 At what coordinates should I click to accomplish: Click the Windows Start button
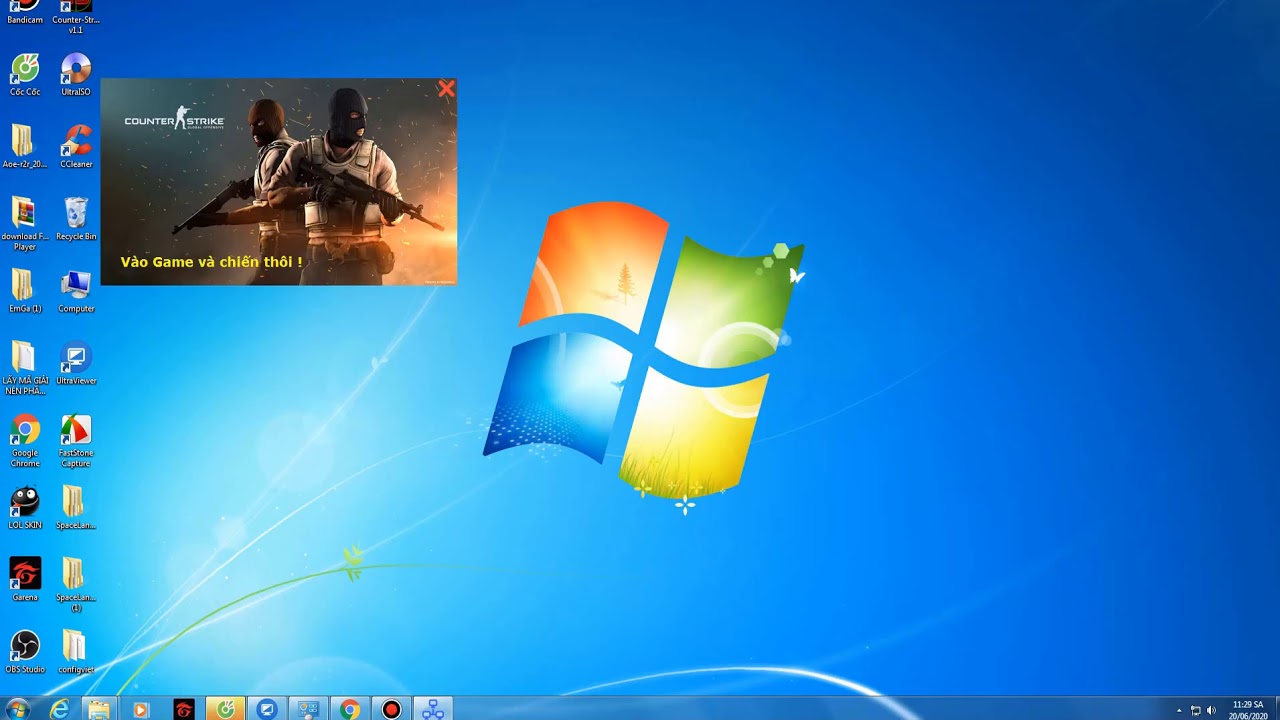click(17, 709)
